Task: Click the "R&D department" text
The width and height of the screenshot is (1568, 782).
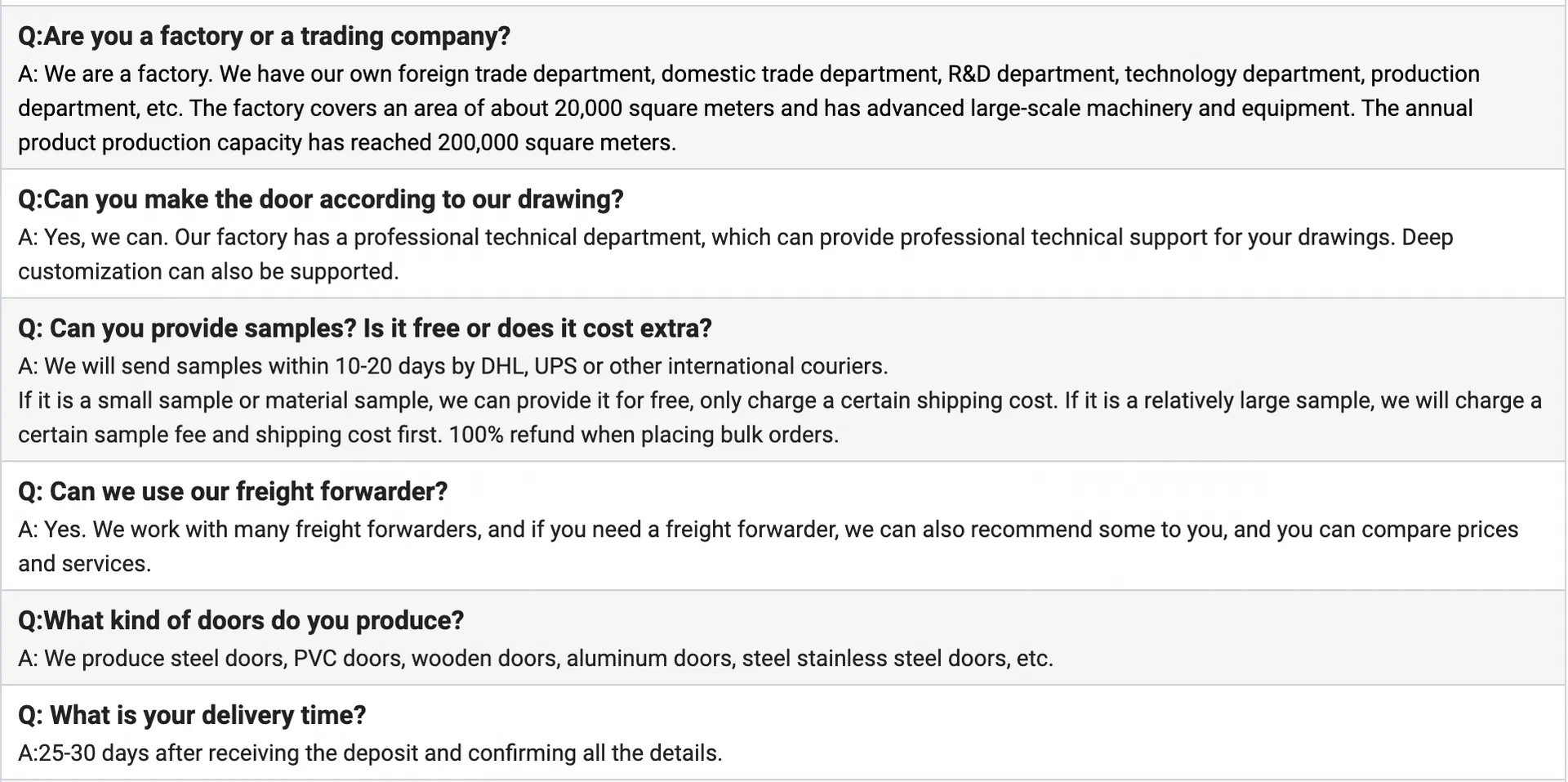Action: click(x=1031, y=74)
